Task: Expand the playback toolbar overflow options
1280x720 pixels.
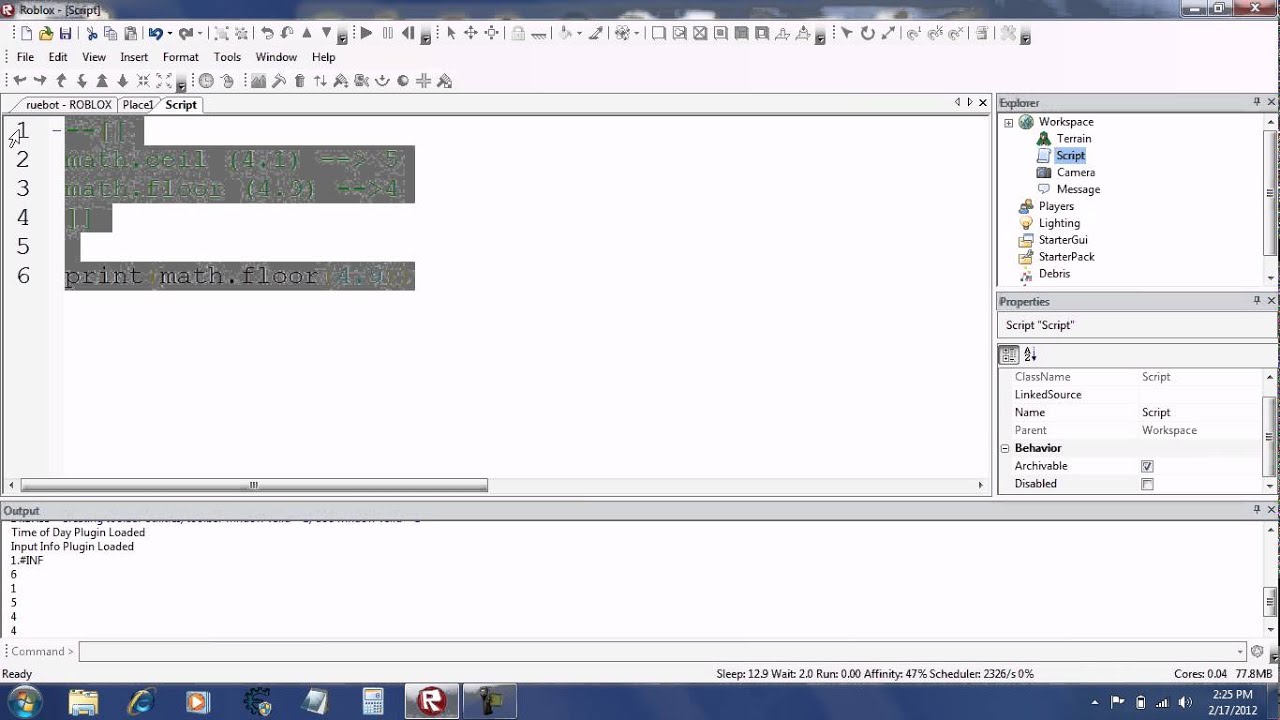Action: (x=425, y=38)
